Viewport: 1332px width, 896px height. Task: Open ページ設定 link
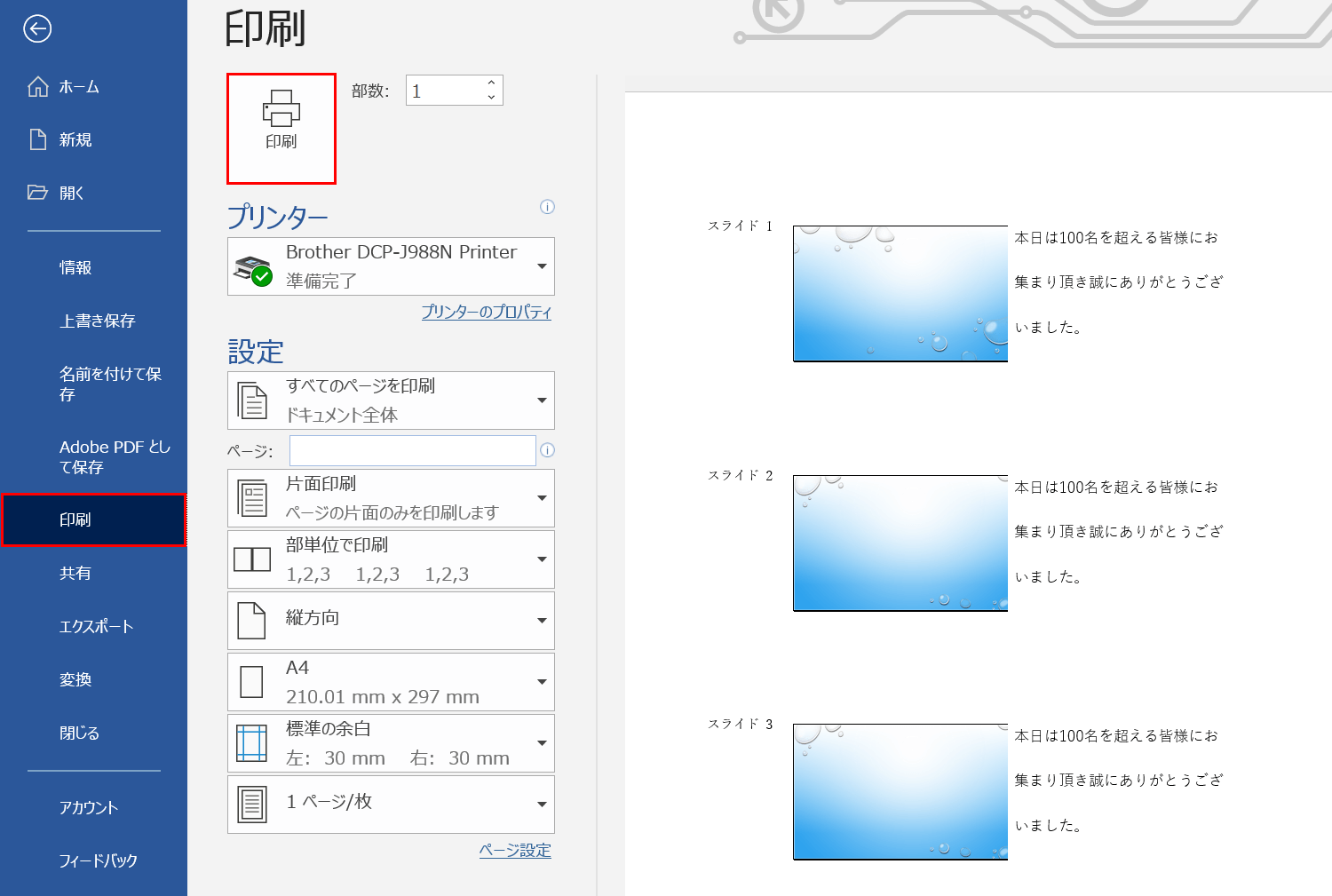coord(515,851)
